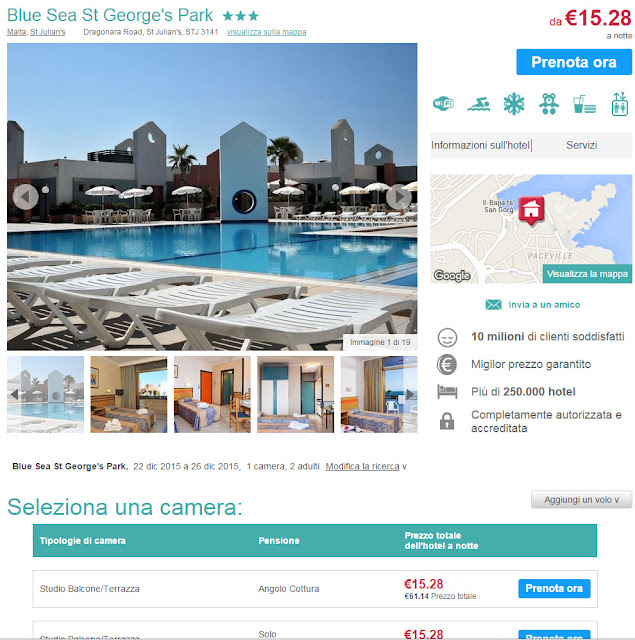The width and height of the screenshot is (635, 640).
Task: Click the elevator amenity icon
Action: click(619, 104)
